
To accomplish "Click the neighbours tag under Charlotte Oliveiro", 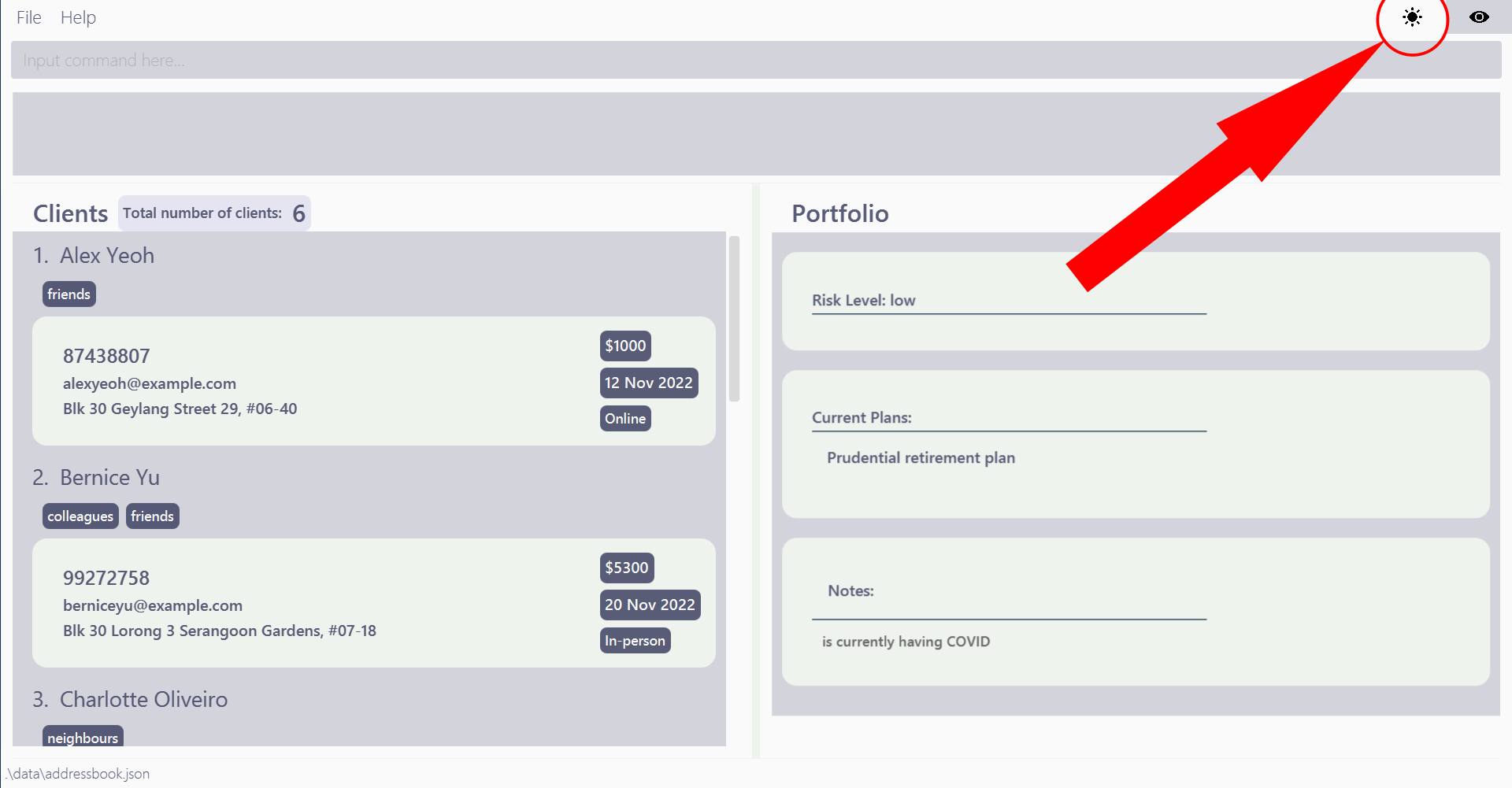I will [83, 737].
